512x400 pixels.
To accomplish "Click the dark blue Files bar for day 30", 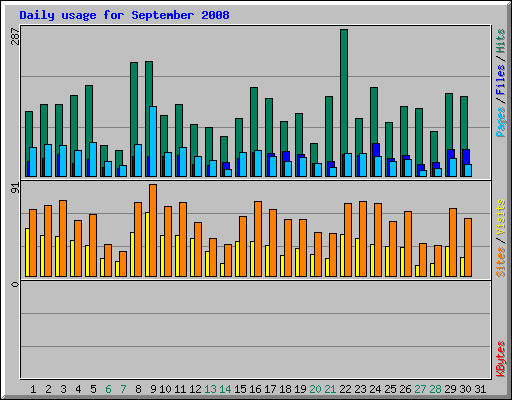I will [x=466, y=157].
